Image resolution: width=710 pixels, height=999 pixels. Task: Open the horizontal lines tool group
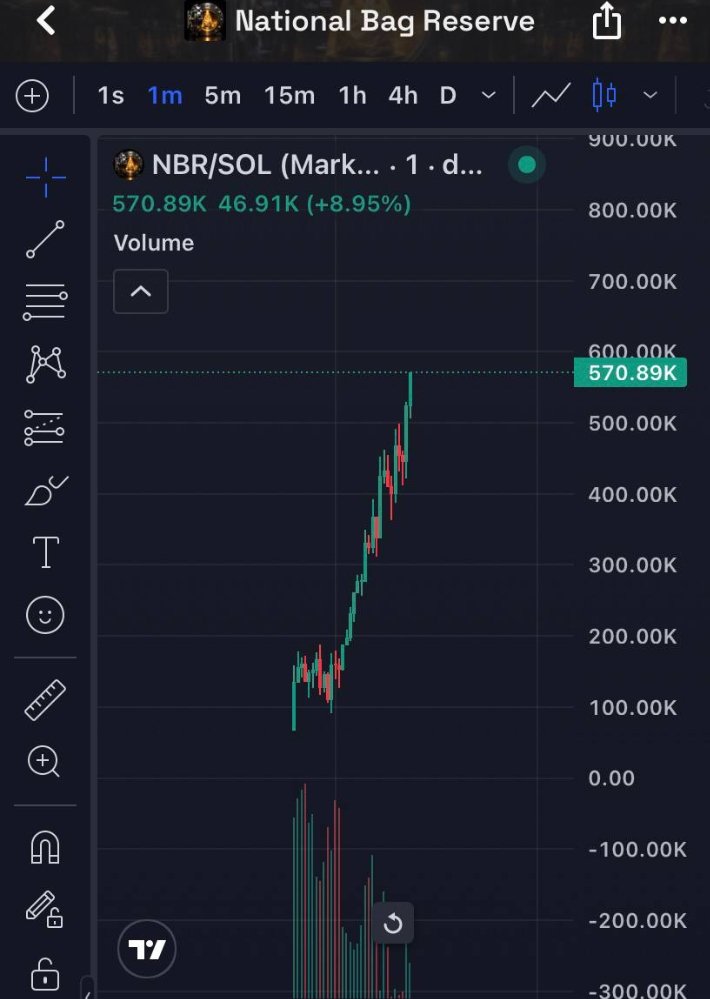tap(45, 301)
